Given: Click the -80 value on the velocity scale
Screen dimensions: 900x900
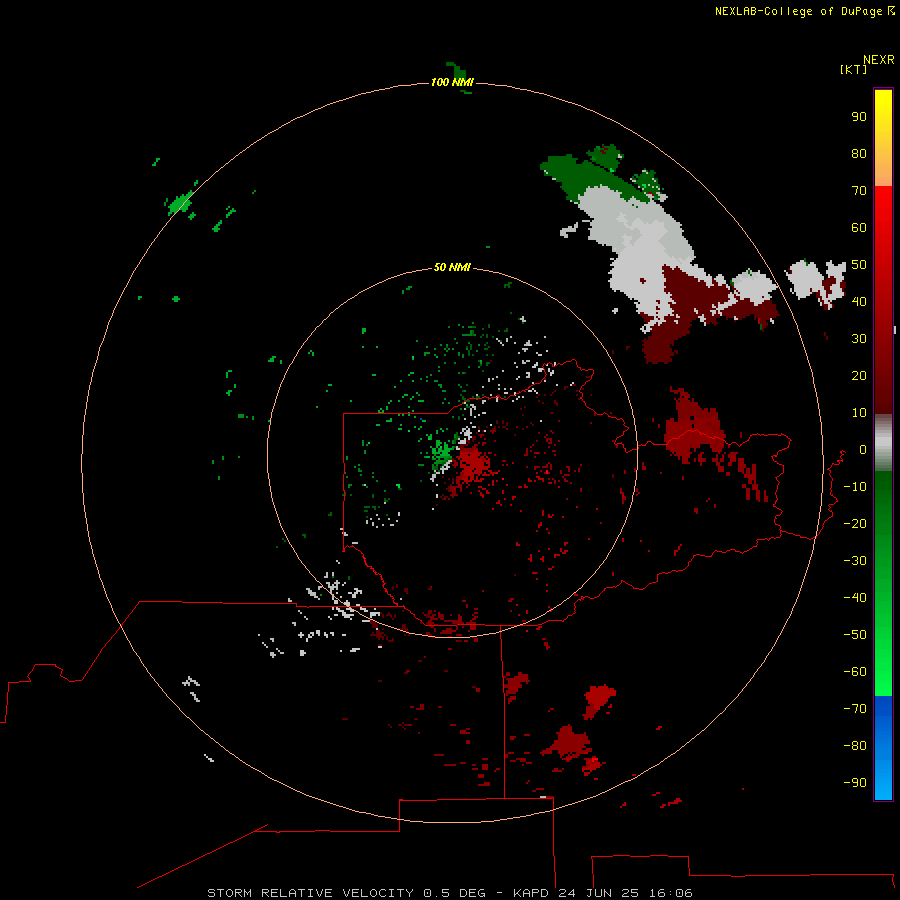Looking at the screenshot, I should pos(855,746).
